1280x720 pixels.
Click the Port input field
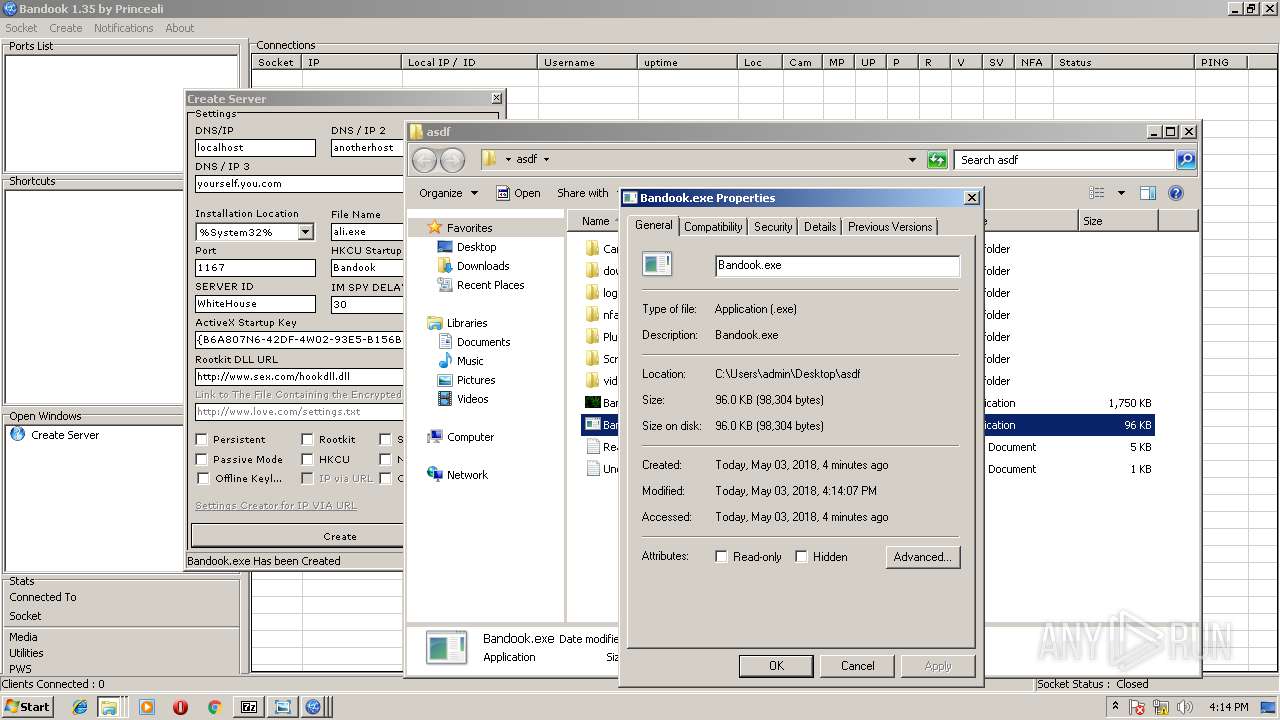tap(255, 268)
